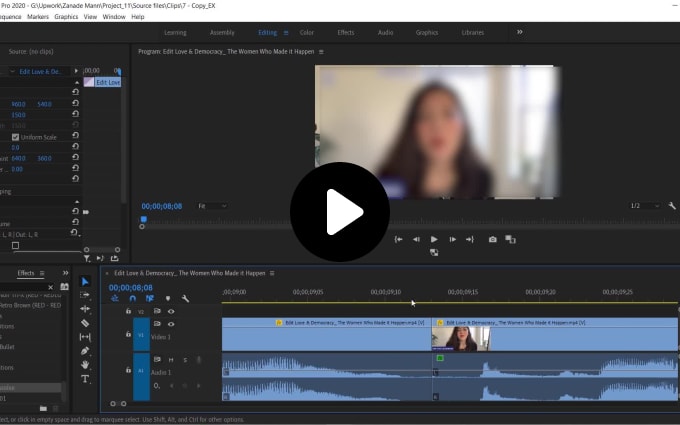Toggle the Audio 1 track lock

click(x=128, y=370)
